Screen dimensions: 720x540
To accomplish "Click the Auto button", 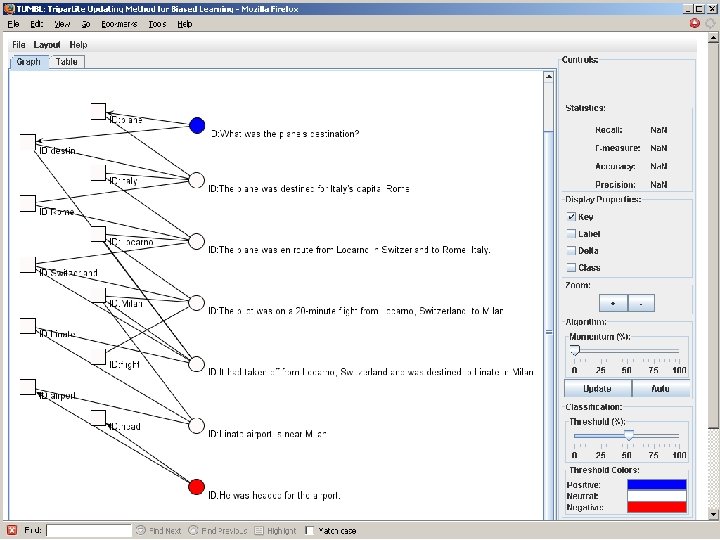I will pyautogui.click(x=660, y=388).
